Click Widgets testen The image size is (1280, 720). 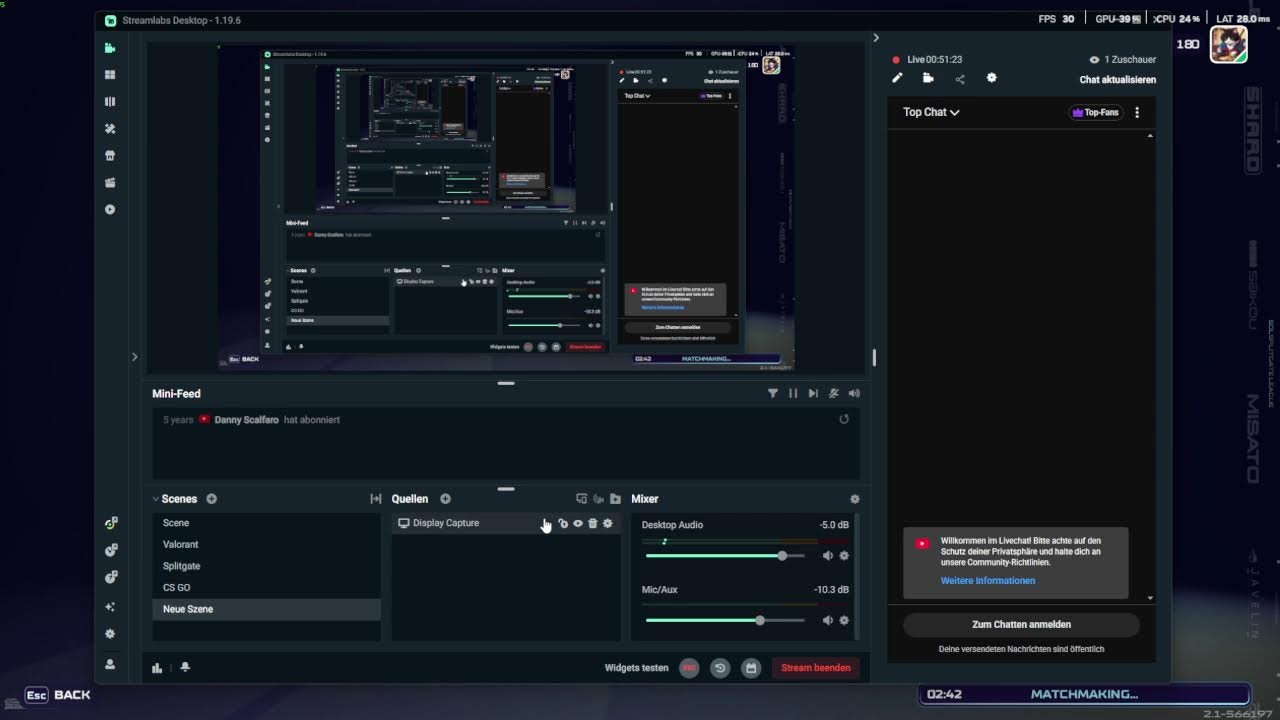636,668
